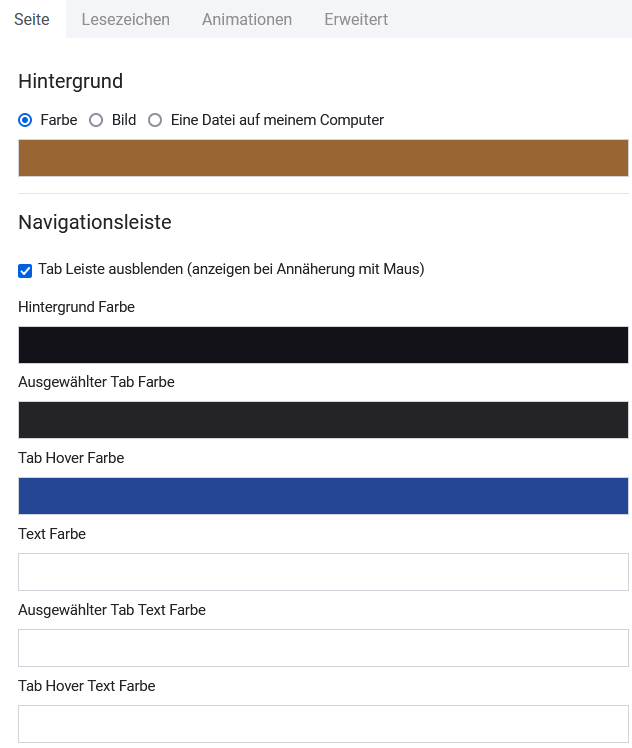Click the white Text Farbe color field
The width and height of the screenshot is (632, 748).
[x=323, y=572]
